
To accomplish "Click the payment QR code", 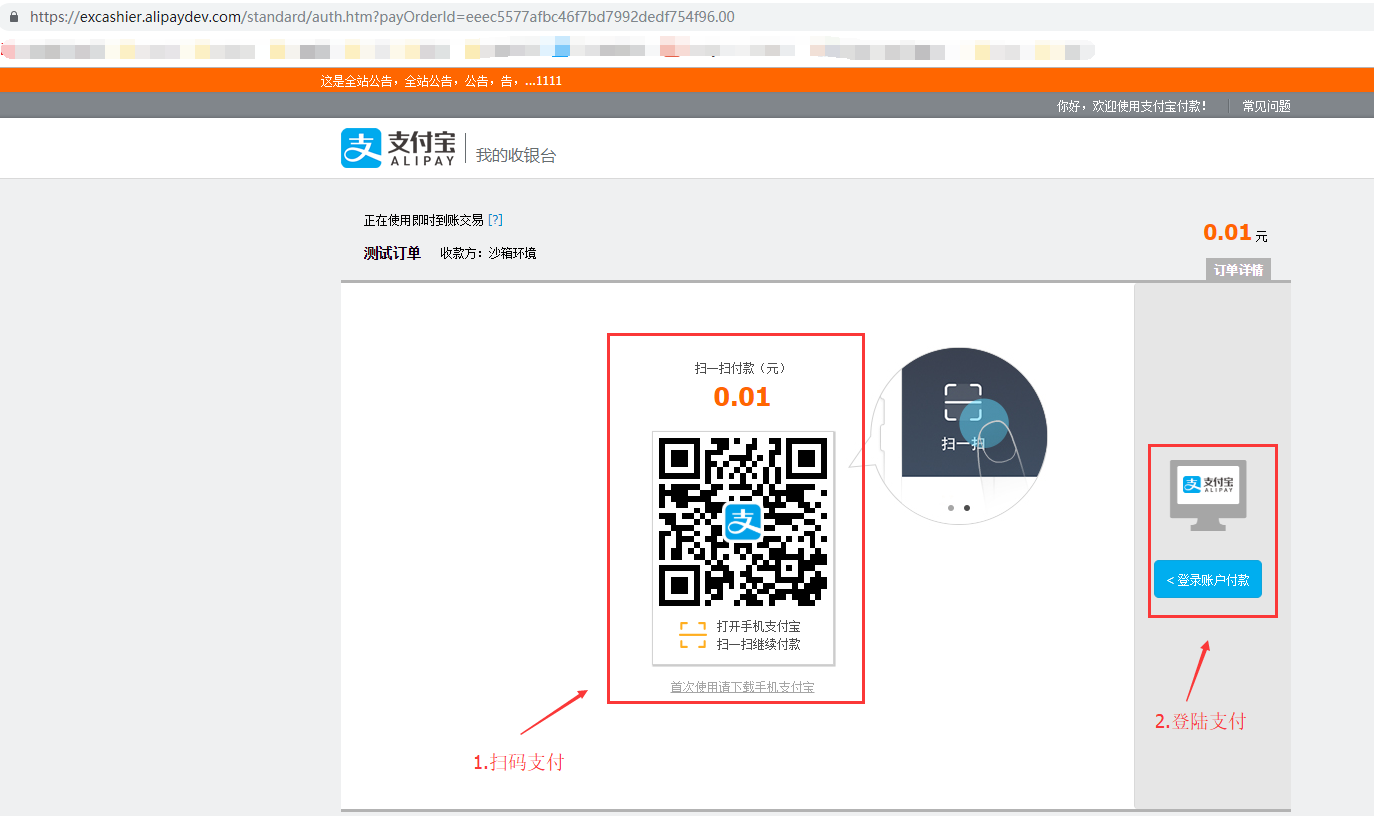I will [x=743, y=521].
